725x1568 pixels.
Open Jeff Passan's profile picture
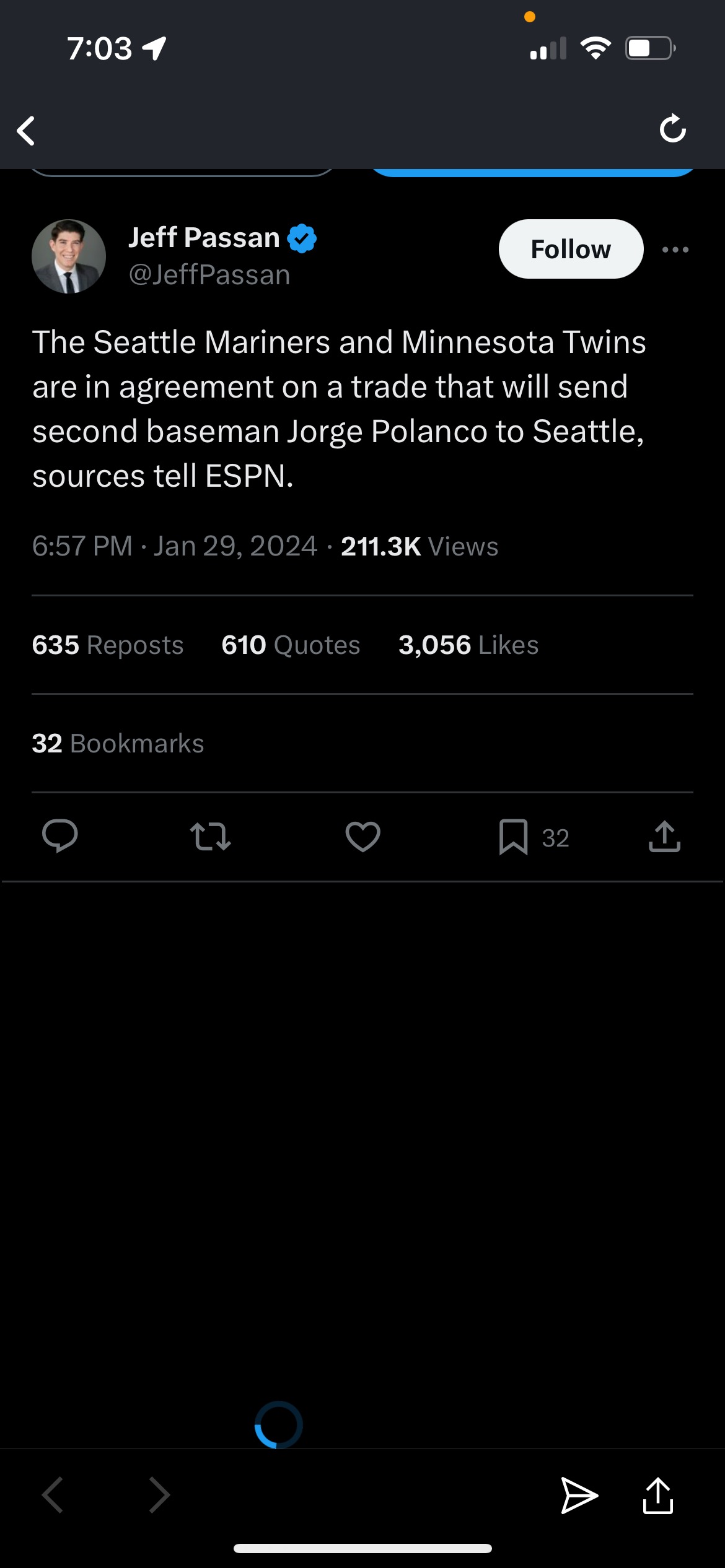[69, 256]
